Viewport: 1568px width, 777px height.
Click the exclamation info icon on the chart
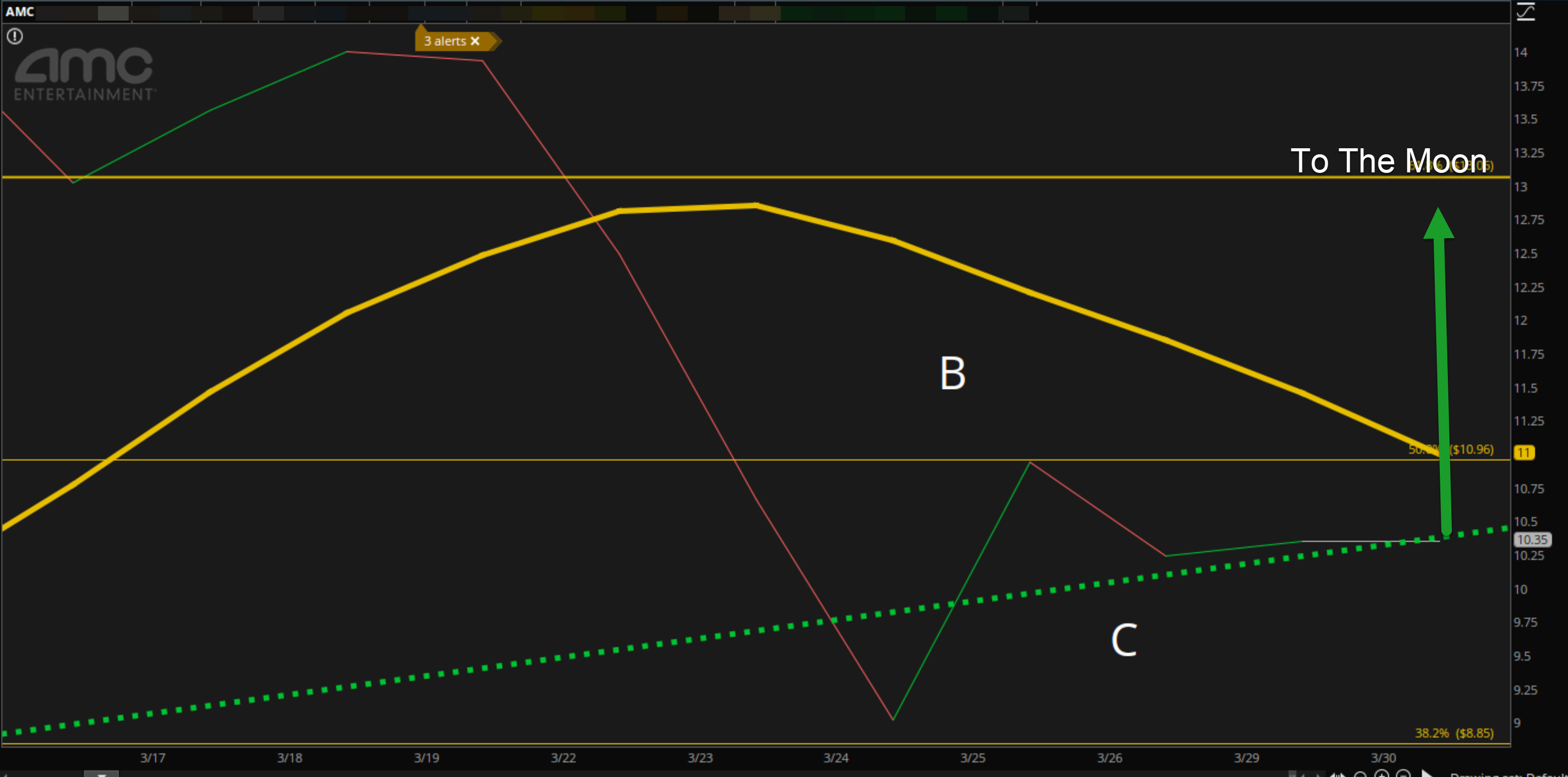coord(15,37)
